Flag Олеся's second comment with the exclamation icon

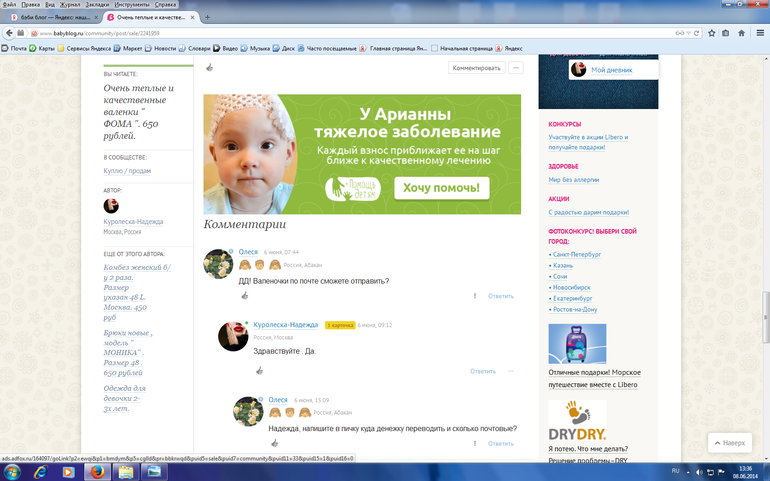(474, 443)
